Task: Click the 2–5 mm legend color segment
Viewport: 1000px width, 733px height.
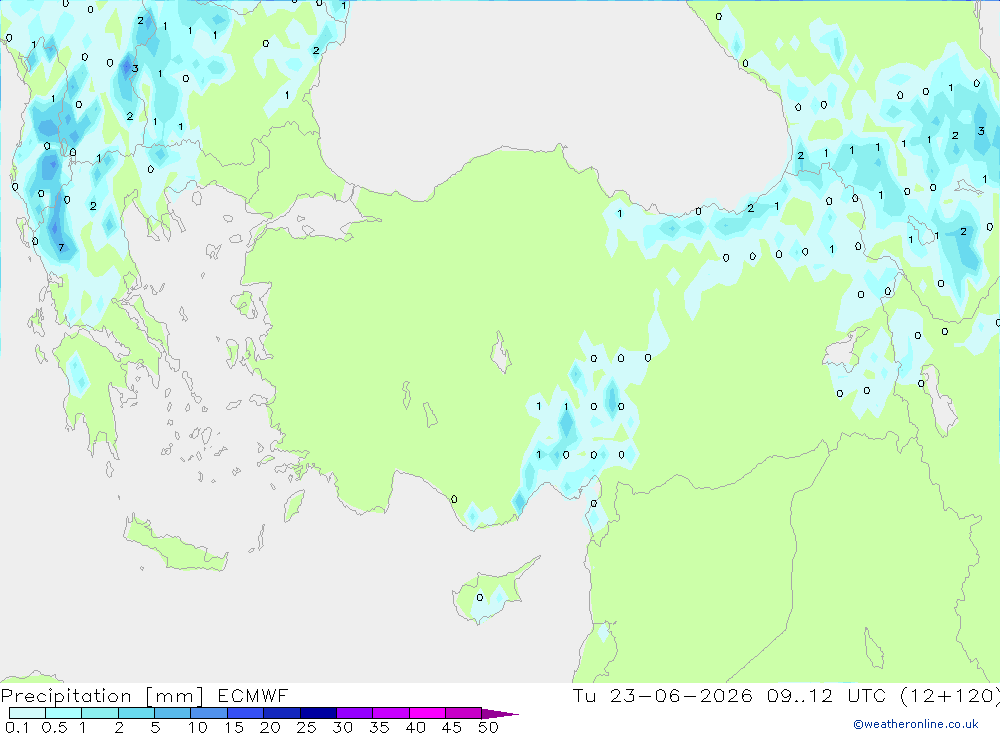Action: (136, 713)
